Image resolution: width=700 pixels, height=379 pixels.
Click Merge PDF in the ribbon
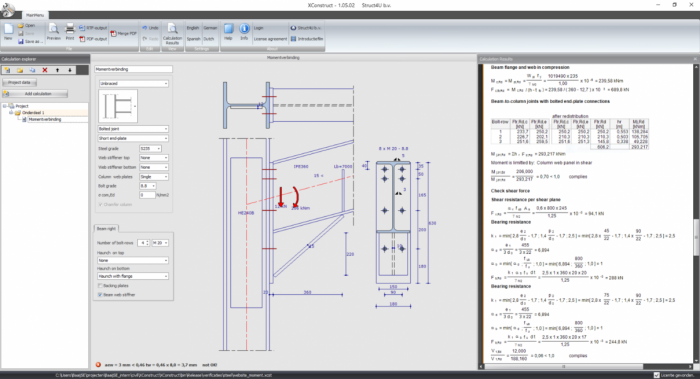pyautogui.click(x=124, y=33)
